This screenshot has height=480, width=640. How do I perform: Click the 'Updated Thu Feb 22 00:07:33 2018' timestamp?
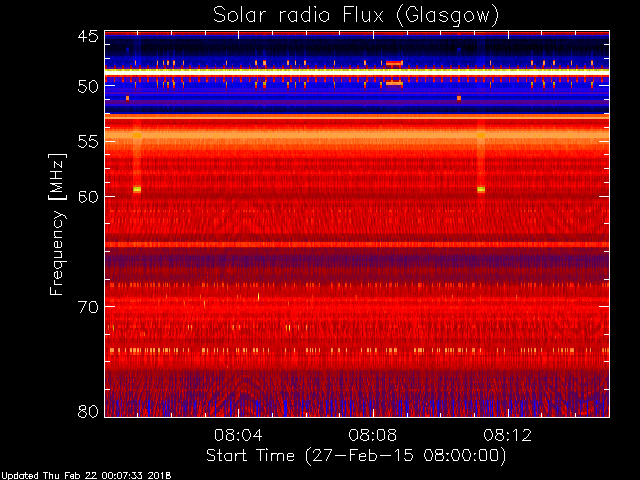point(86,476)
